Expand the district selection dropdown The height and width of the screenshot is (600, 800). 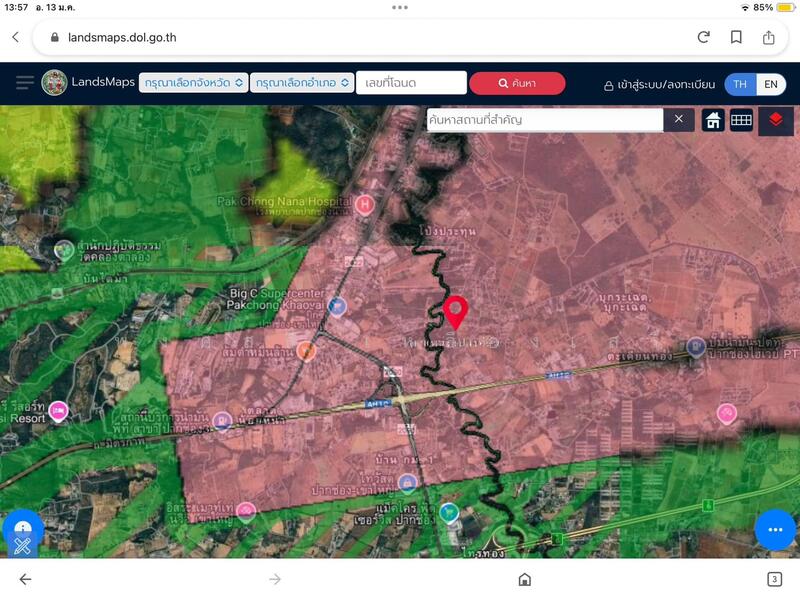click(x=301, y=83)
